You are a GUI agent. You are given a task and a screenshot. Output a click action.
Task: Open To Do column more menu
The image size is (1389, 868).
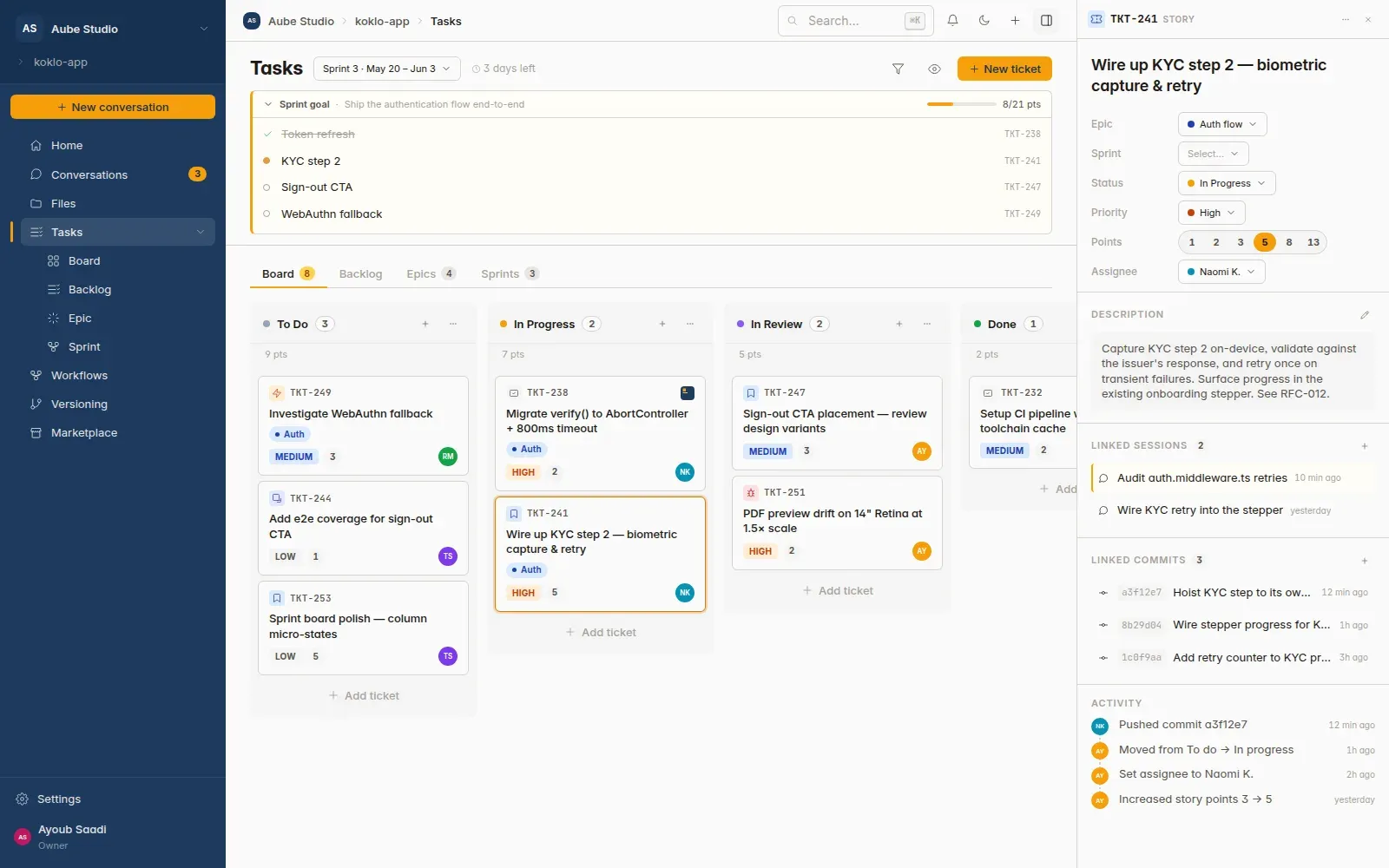[x=453, y=324]
